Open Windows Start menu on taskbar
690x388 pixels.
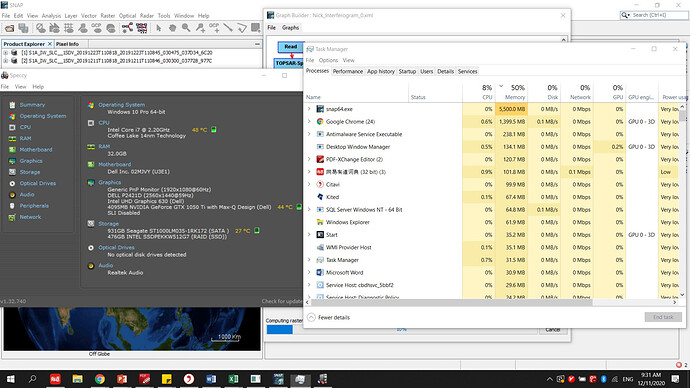[10, 379]
